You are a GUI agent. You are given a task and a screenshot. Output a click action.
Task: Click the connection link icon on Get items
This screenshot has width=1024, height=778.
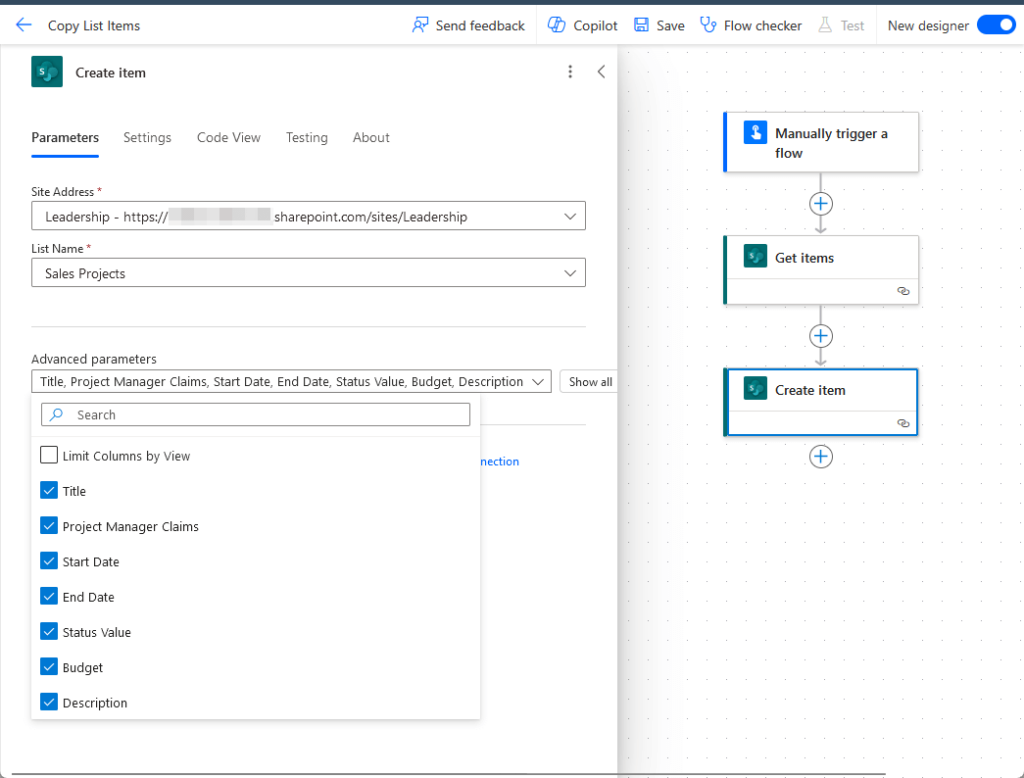[903, 291]
